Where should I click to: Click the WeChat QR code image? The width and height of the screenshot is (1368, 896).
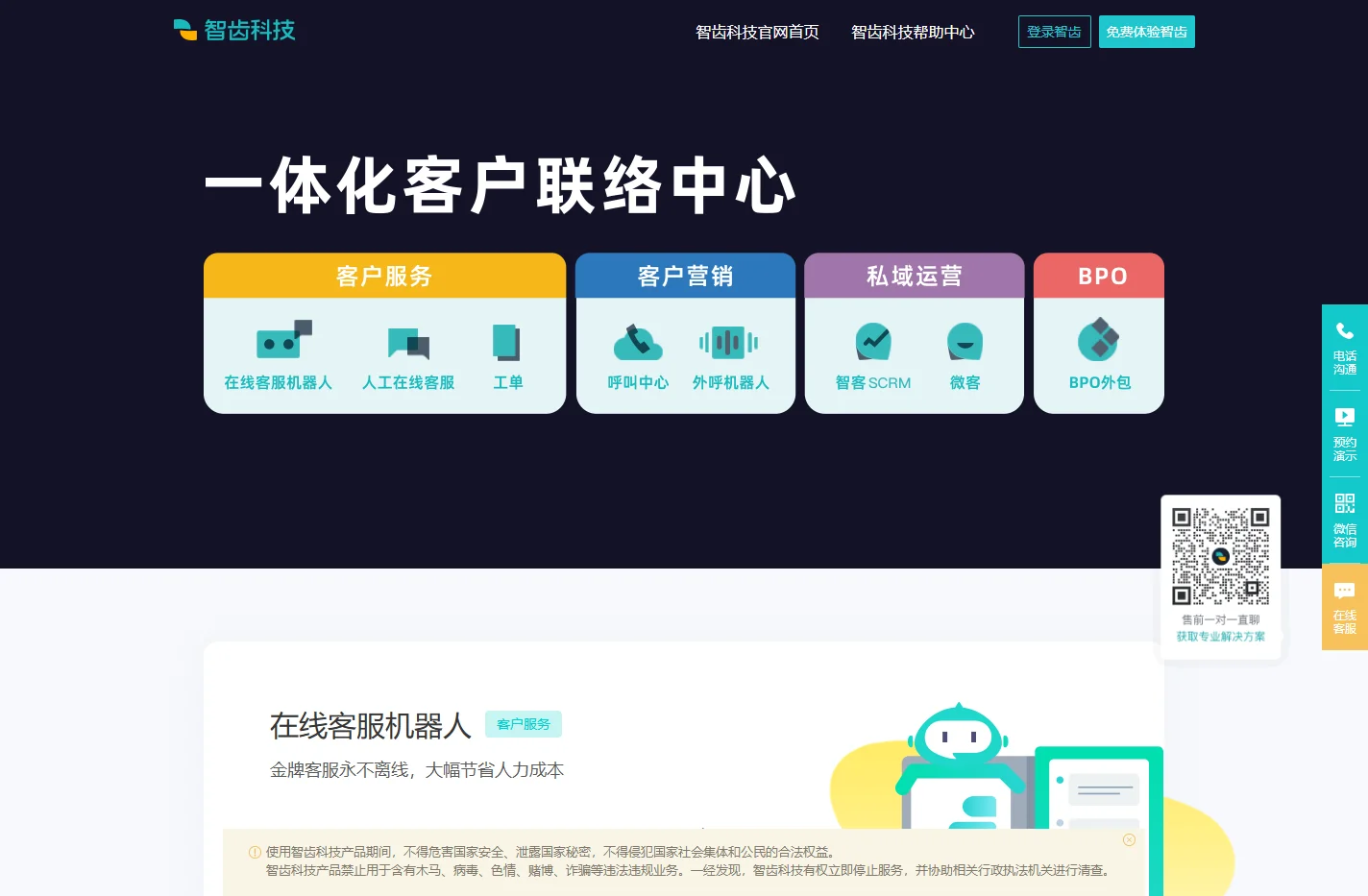click(x=1220, y=556)
